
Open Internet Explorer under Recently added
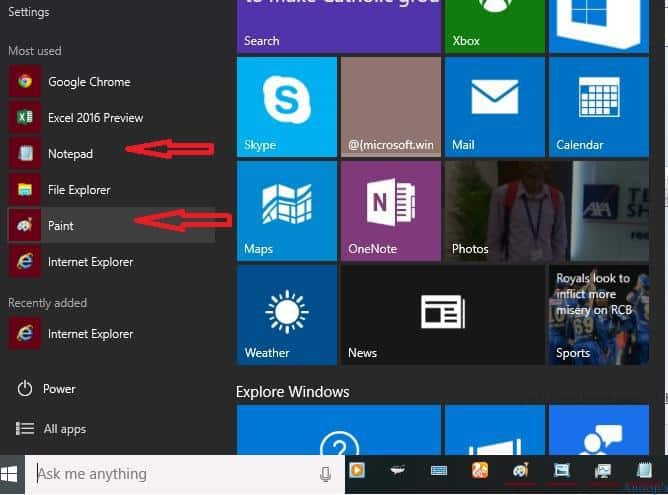(x=112, y=334)
